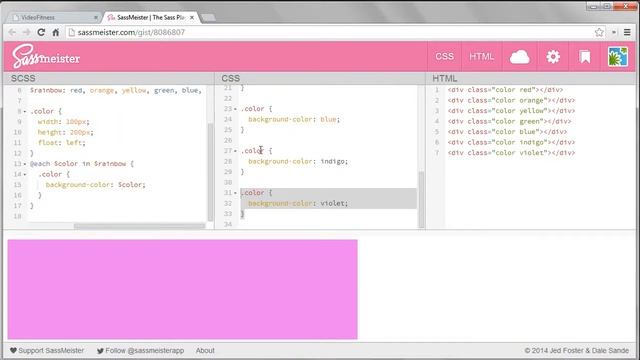
Task: Switch to the VideoFitness tab
Action: (x=53, y=18)
